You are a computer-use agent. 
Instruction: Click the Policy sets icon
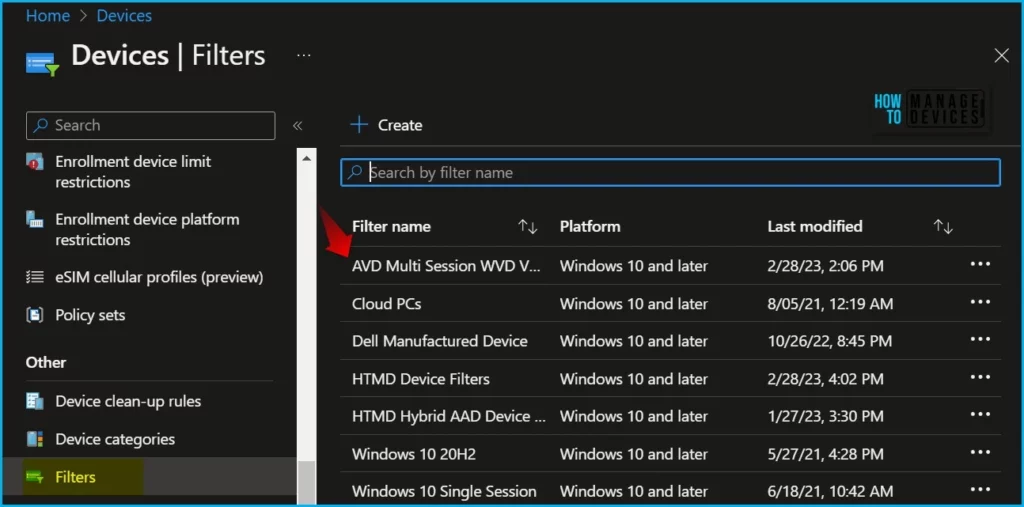point(35,315)
